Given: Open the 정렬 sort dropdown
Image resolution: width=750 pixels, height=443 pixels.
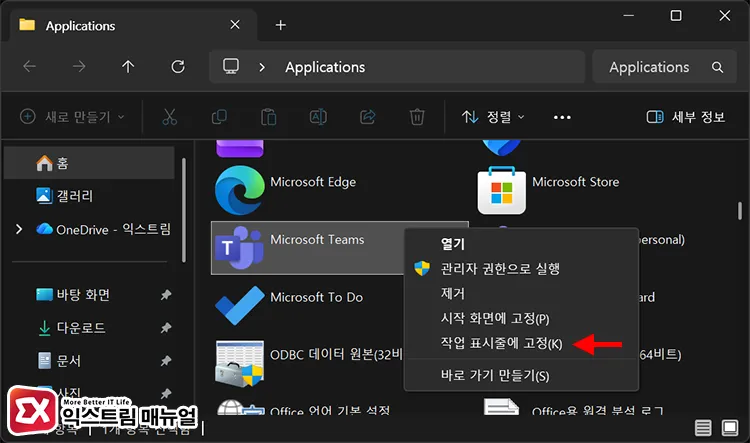Looking at the screenshot, I should pyautogui.click(x=493, y=117).
